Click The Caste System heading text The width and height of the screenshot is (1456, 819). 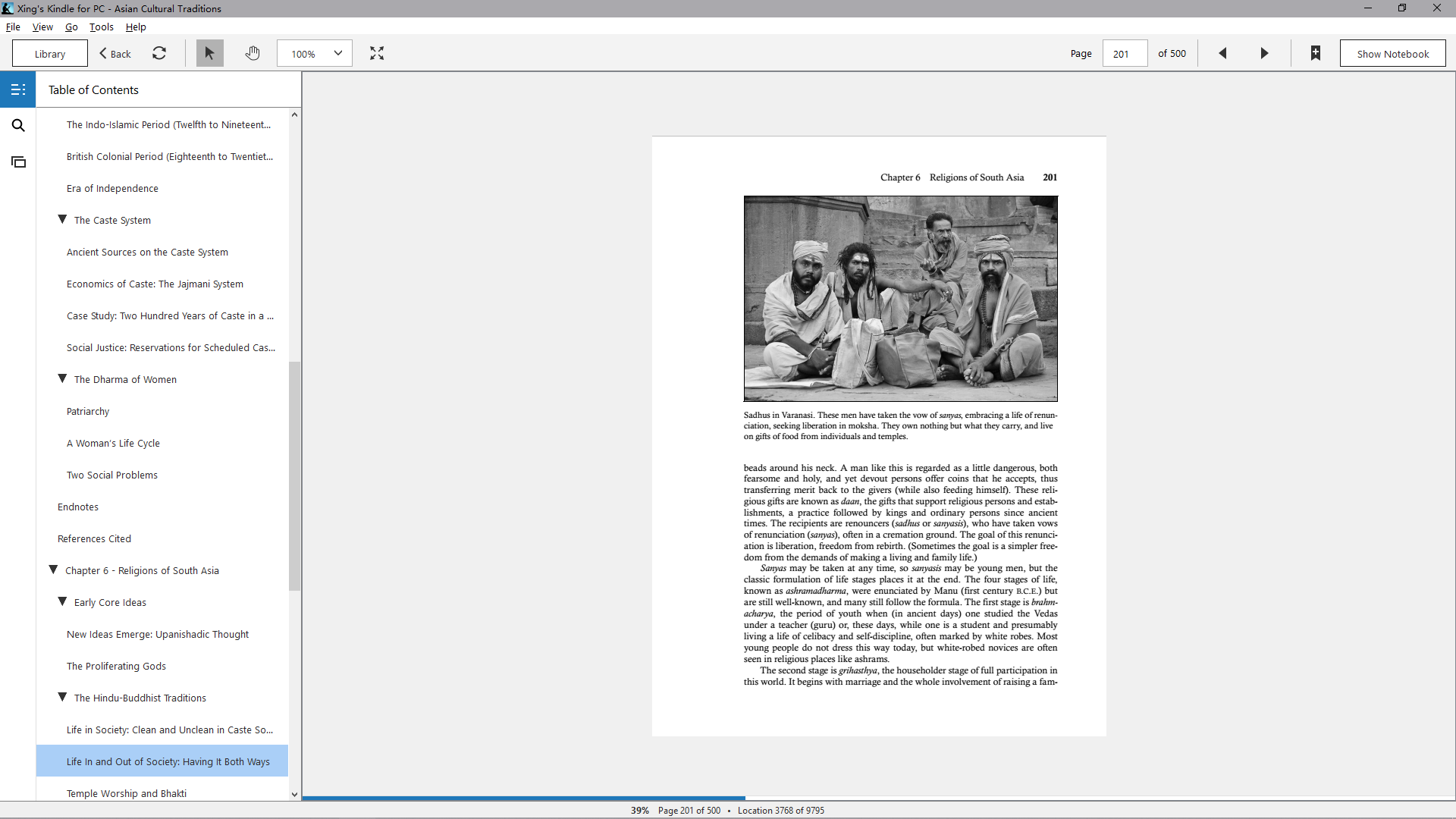coord(112,220)
